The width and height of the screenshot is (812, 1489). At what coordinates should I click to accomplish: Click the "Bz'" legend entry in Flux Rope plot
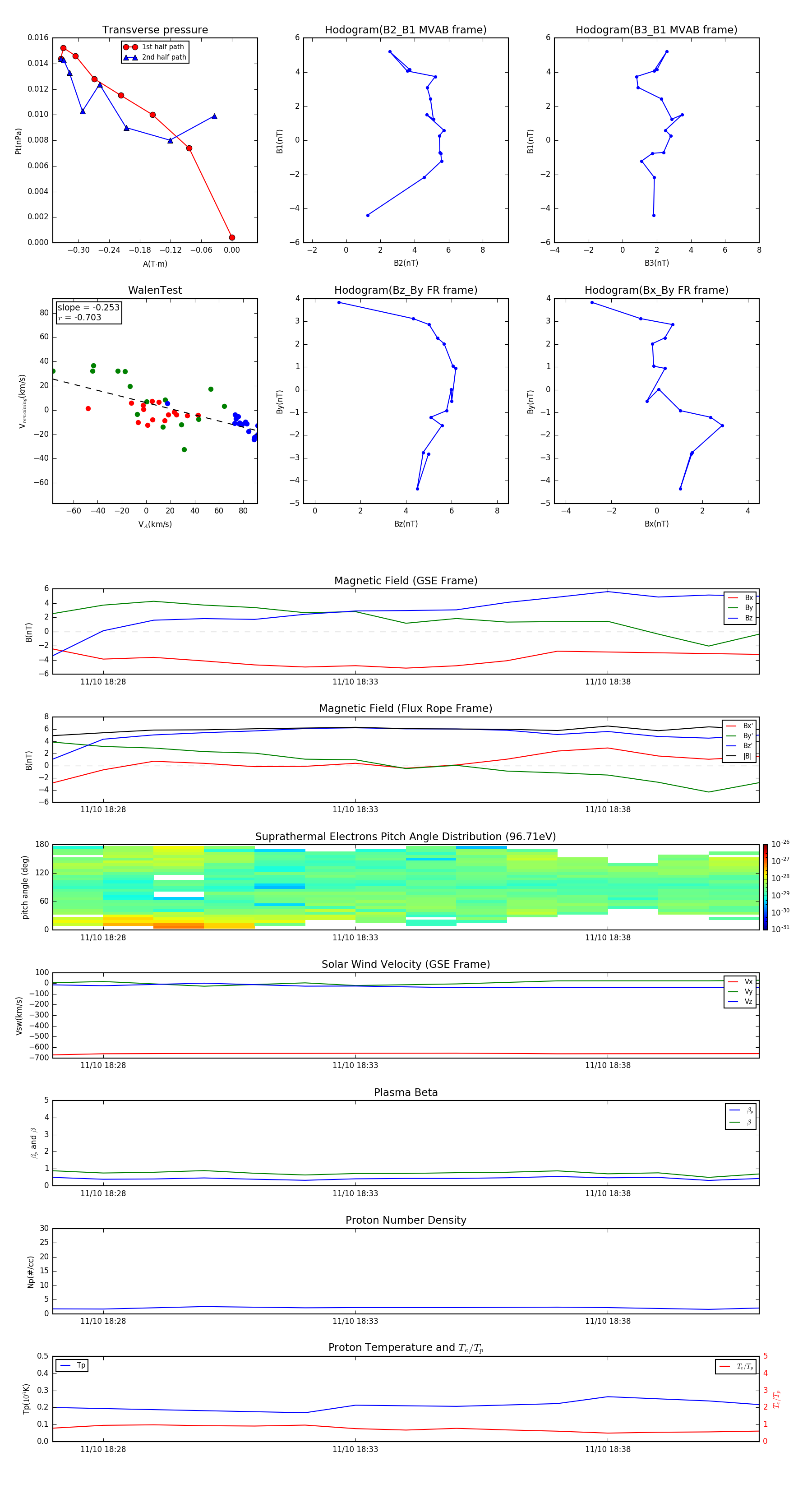click(739, 746)
